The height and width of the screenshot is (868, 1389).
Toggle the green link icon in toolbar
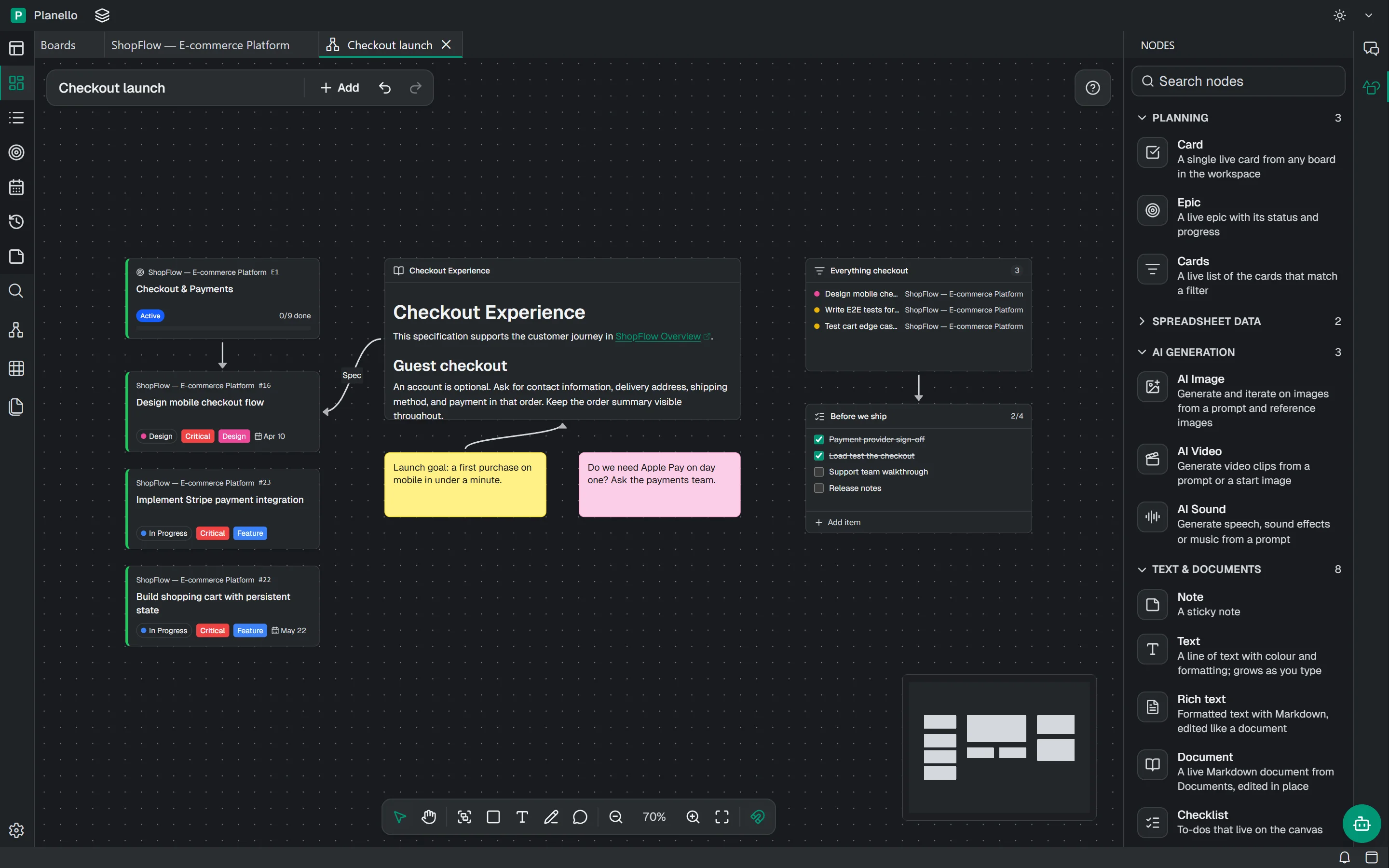758,816
